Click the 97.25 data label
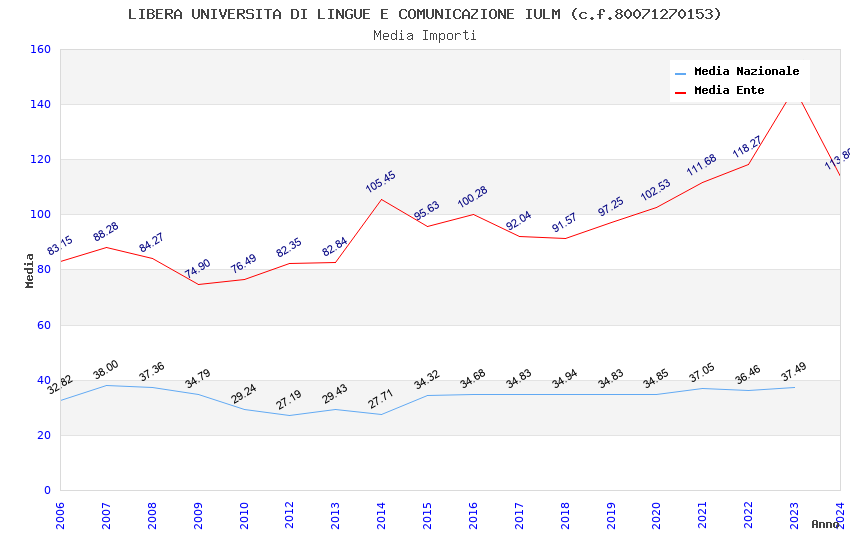Image resolution: width=850 pixels, height=550 pixels. coord(611,206)
